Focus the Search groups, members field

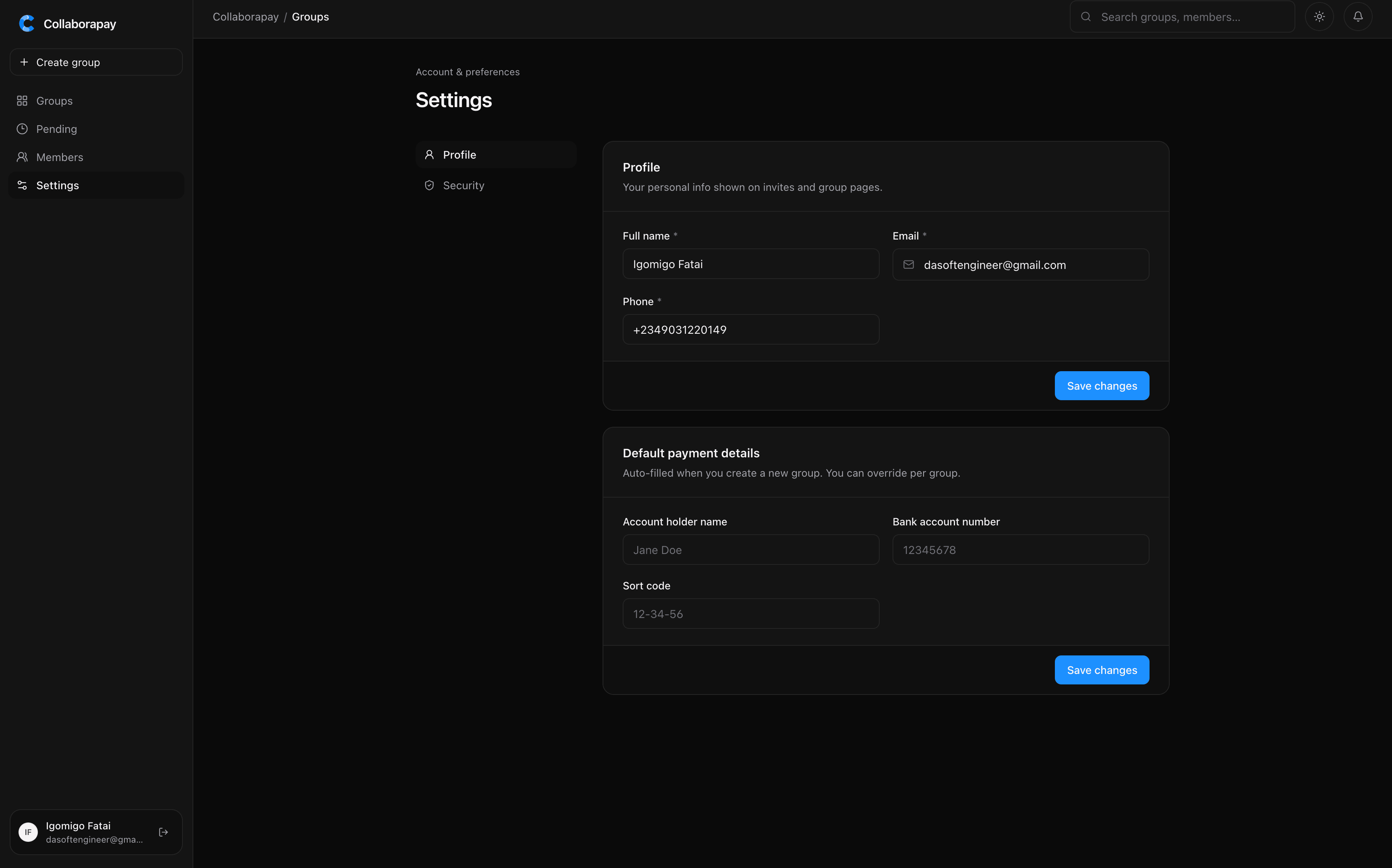[1183, 17]
